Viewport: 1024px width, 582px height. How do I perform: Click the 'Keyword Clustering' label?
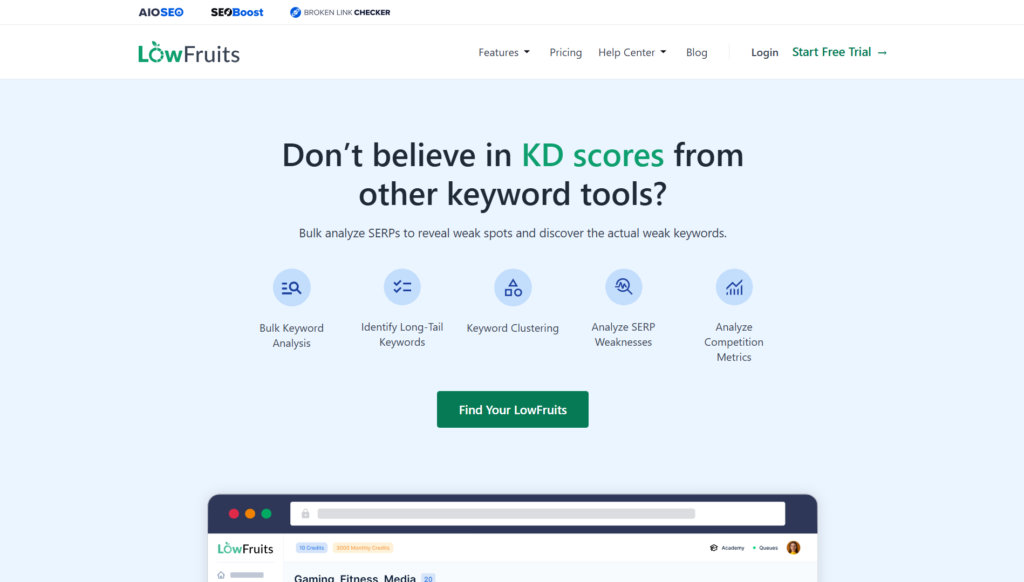pos(513,328)
